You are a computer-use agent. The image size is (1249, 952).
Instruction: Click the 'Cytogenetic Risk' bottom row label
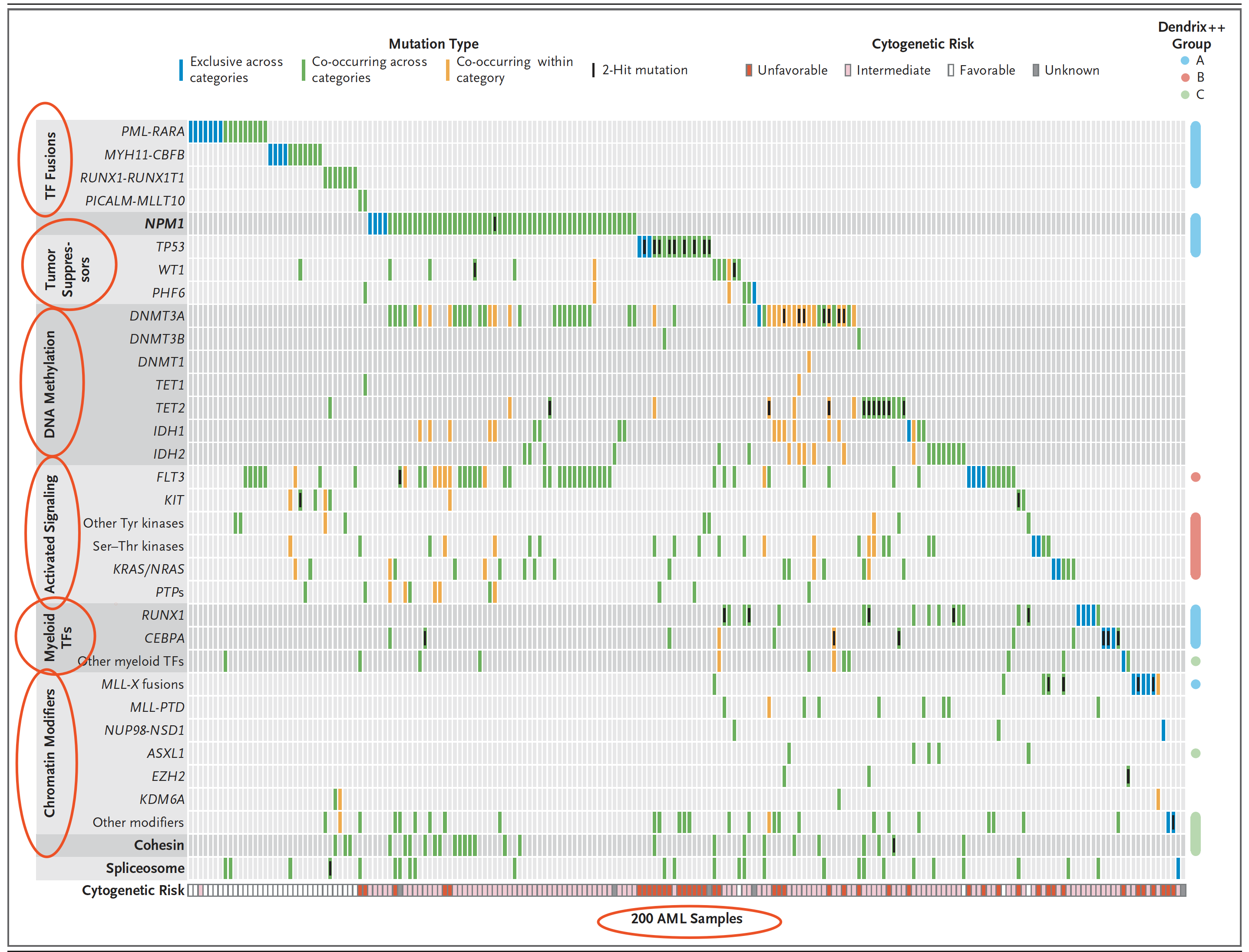point(133,891)
